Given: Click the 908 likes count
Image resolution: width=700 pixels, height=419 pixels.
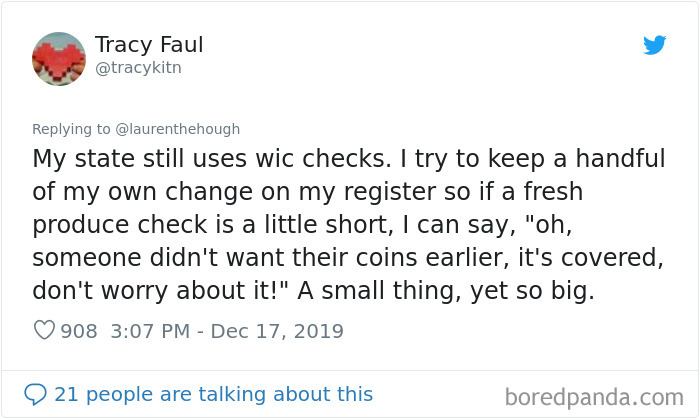Looking at the screenshot, I should (79, 331).
